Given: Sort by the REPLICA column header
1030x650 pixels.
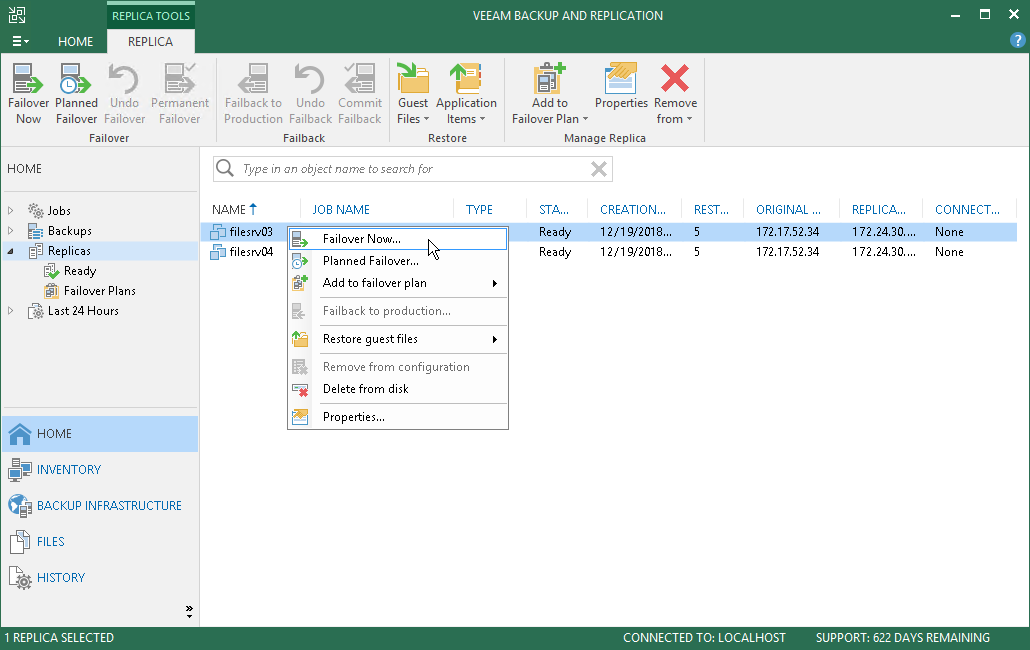Looking at the screenshot, I should [x=879, y=209].
